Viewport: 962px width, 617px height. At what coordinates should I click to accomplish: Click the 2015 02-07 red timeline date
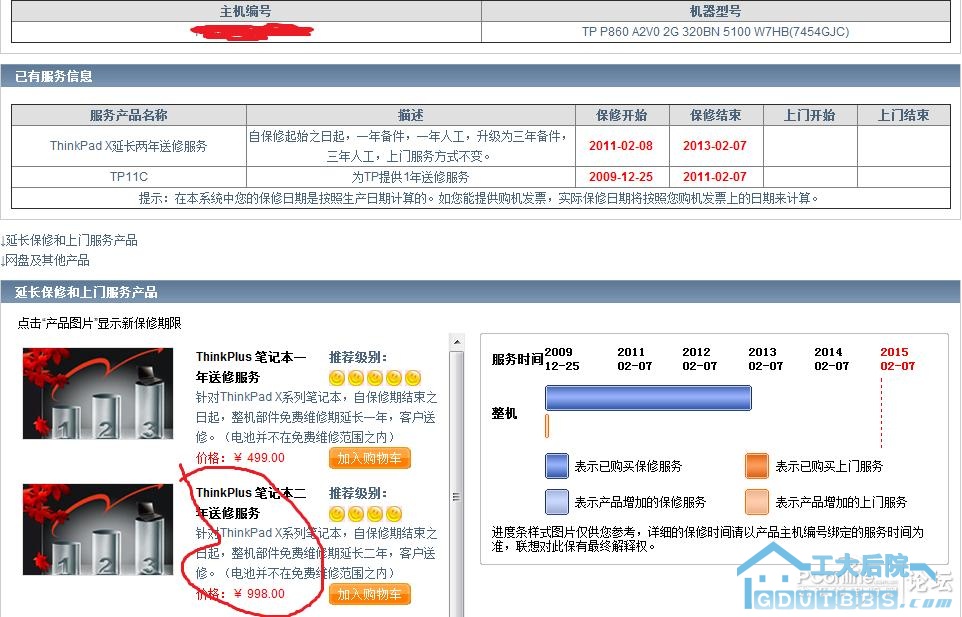[x=897, y=359]
